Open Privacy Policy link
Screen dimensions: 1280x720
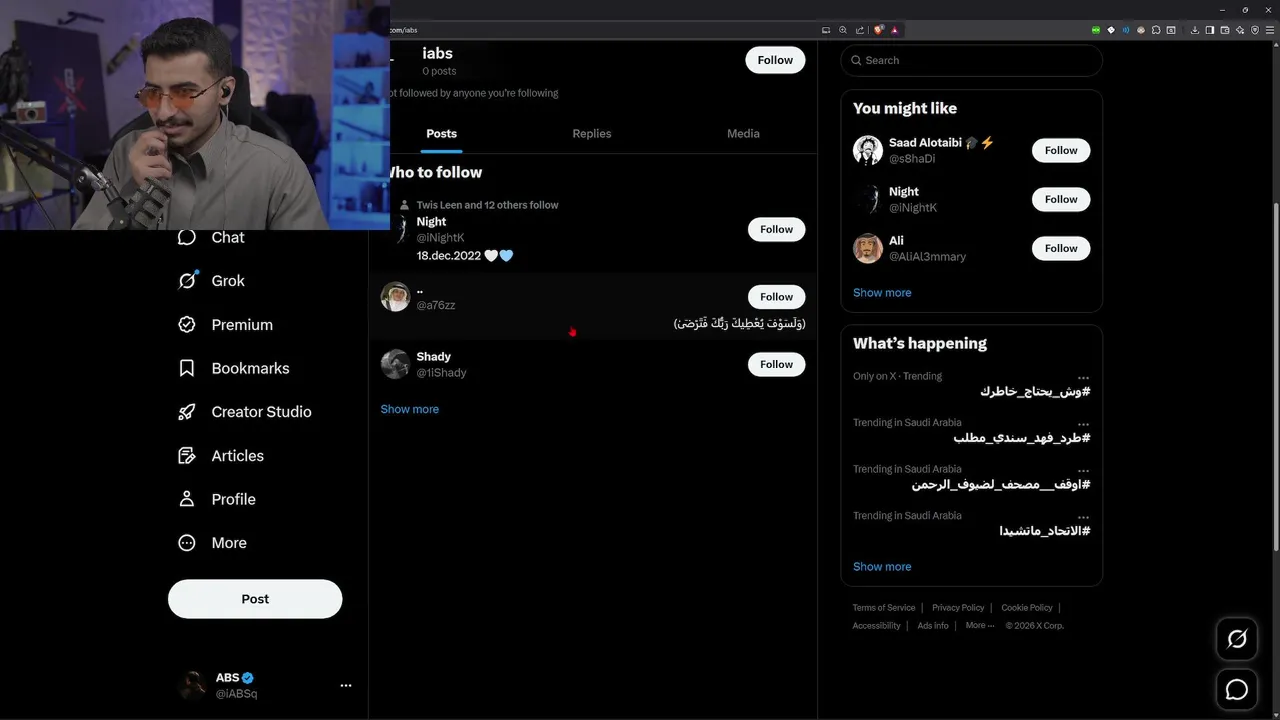point(958,607)
